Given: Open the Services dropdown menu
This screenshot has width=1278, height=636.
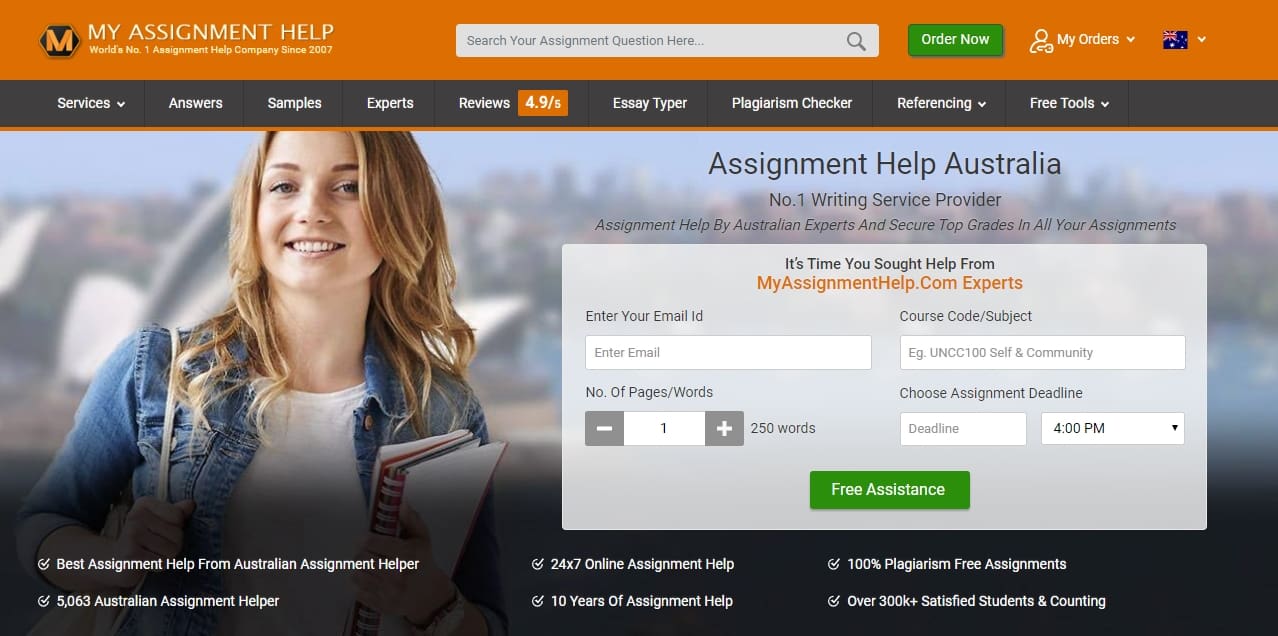Looking at the screenshot, I should [x=91, y=103].
